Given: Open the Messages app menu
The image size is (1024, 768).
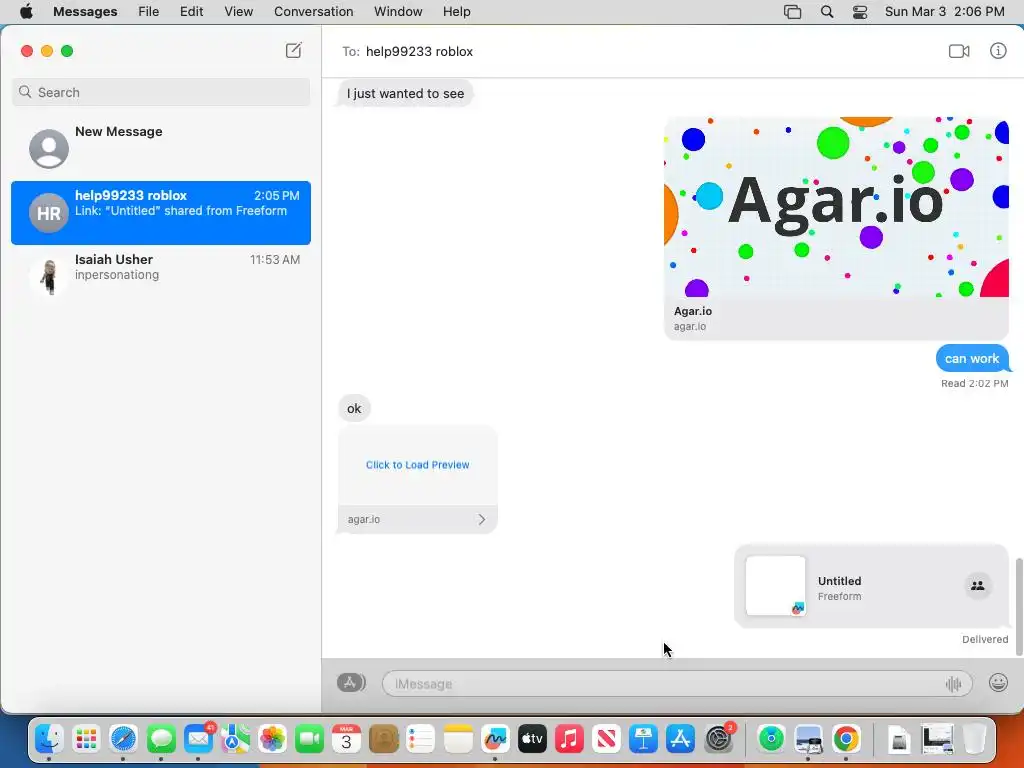Looking at the screenshot, I should click(x=85, y=12).
